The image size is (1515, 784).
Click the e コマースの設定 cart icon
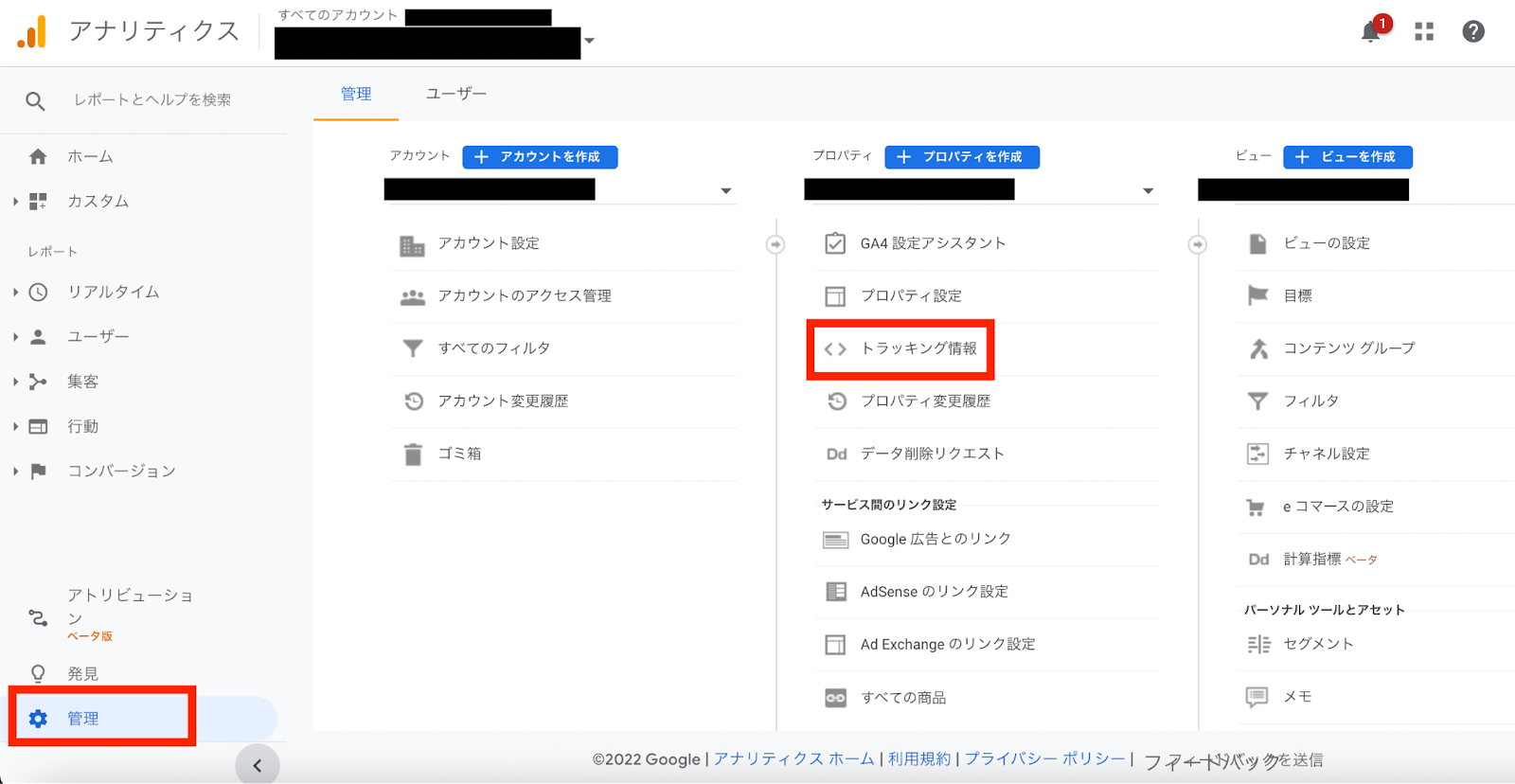[x=1256, y=508]
